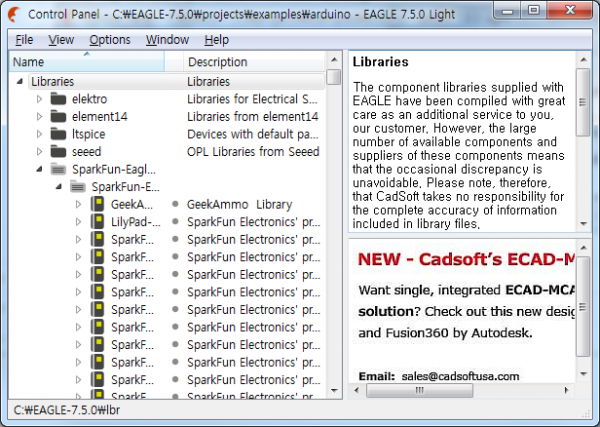This screenshot has width=600, height=427.
Task: Open the File menu
Action: coord(24,40)
